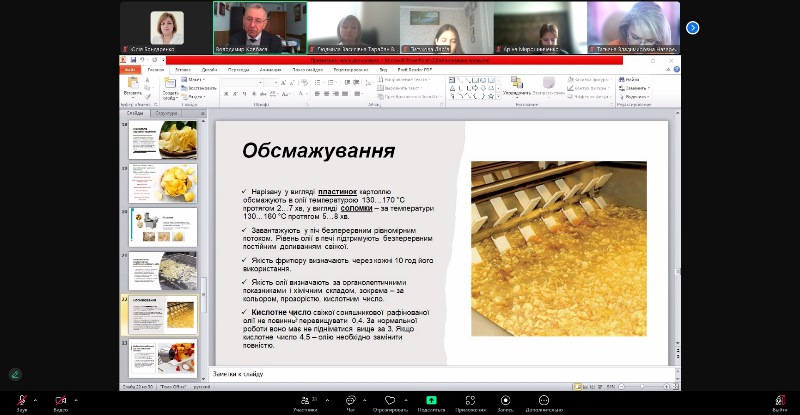This screenshot has width=800, height=415.
Task: Select the active speaker video tile with green border
Action: pyautogui.click(x=260, y=28)
